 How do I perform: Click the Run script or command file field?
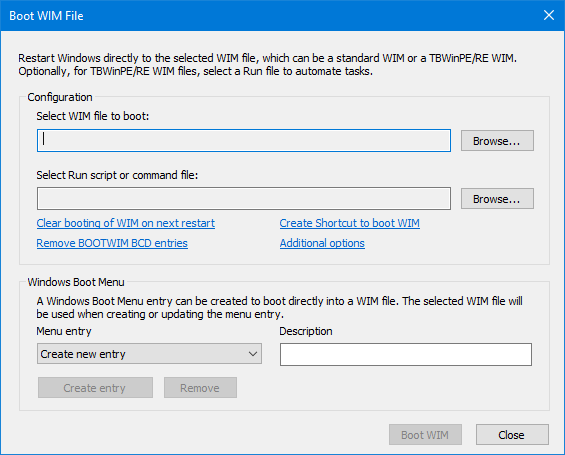coord(244,198)
